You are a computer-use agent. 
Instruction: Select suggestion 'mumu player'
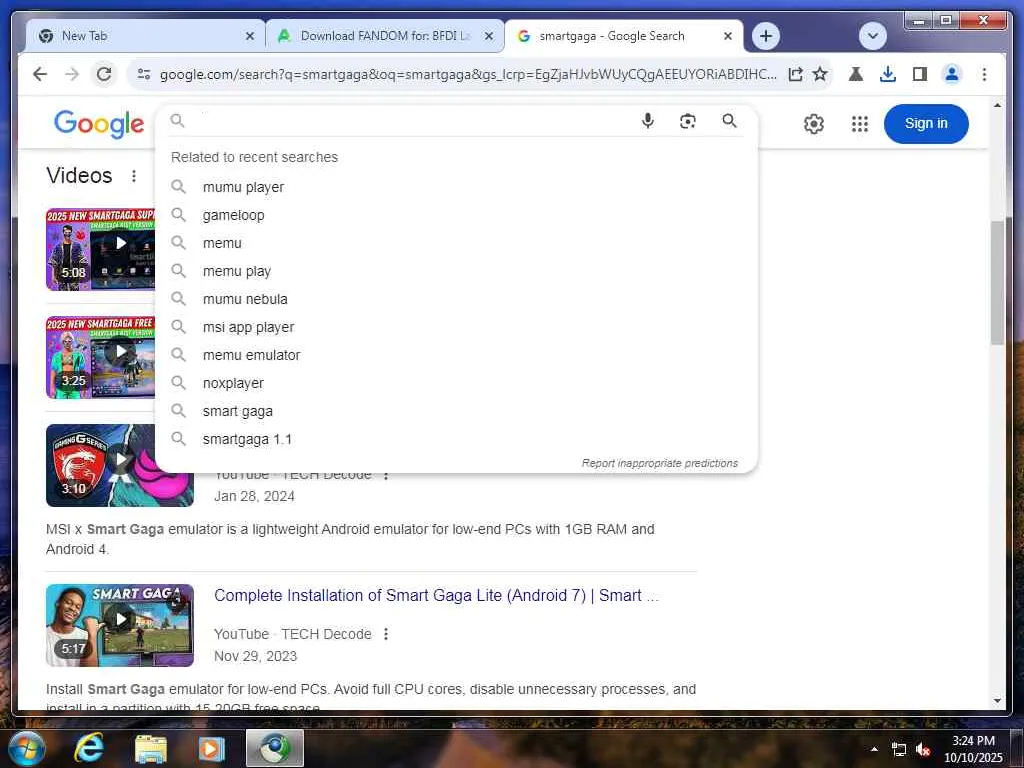click(456, 187)
